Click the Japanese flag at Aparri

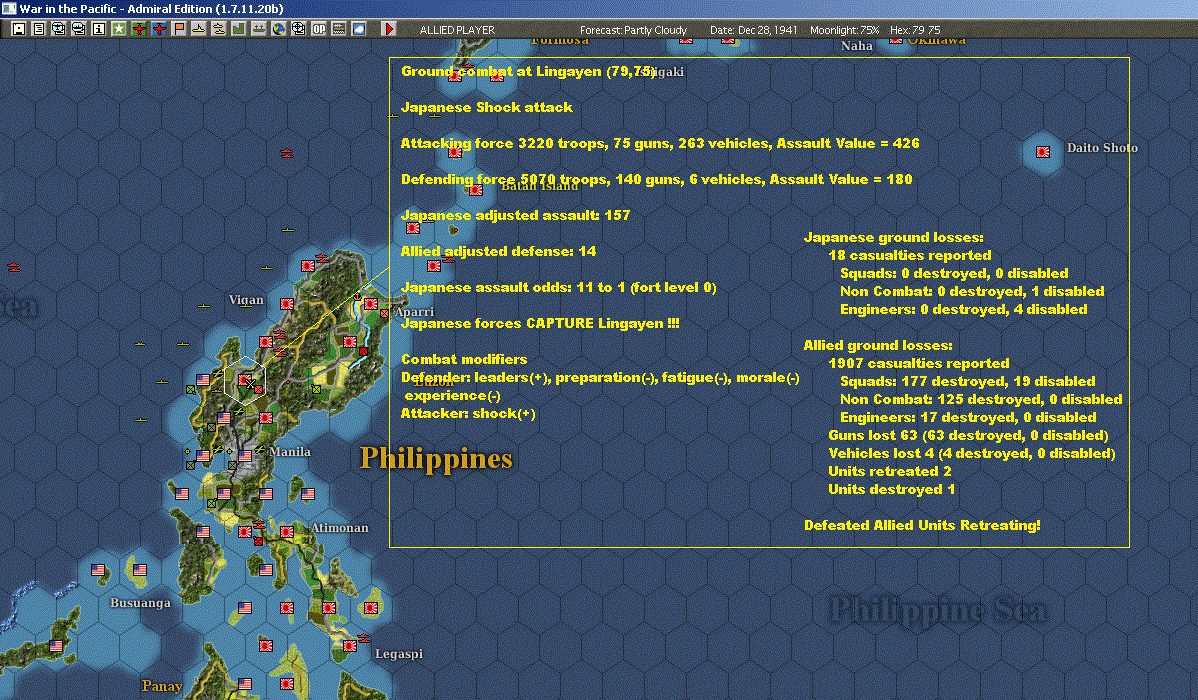pos(371,303)
